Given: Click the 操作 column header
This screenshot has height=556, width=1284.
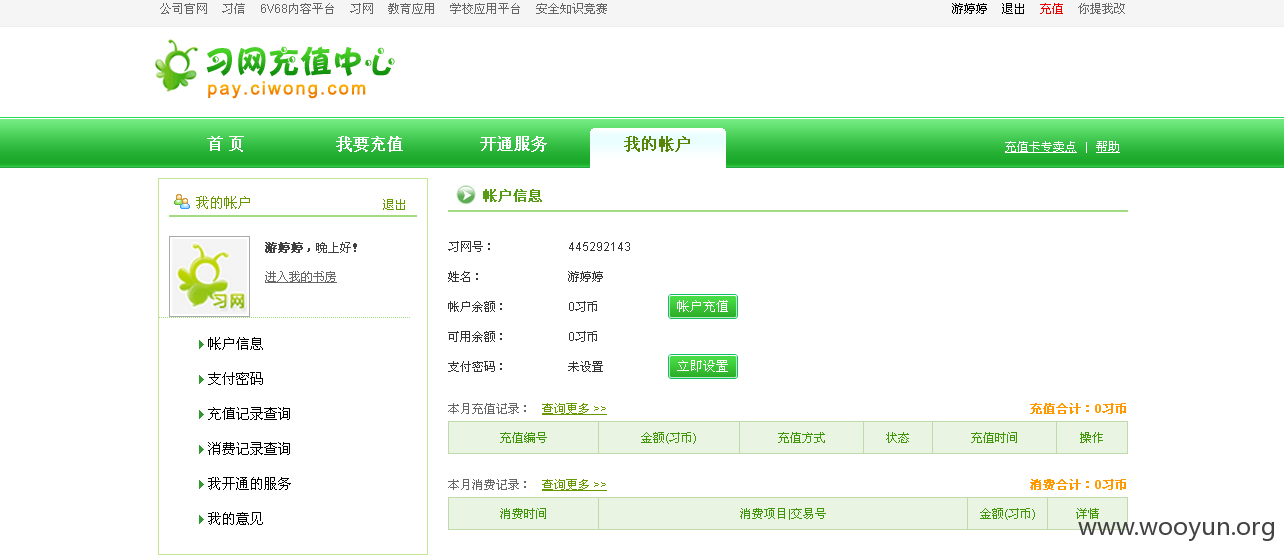Looking at the screenshot, I should pos(1092,438).
